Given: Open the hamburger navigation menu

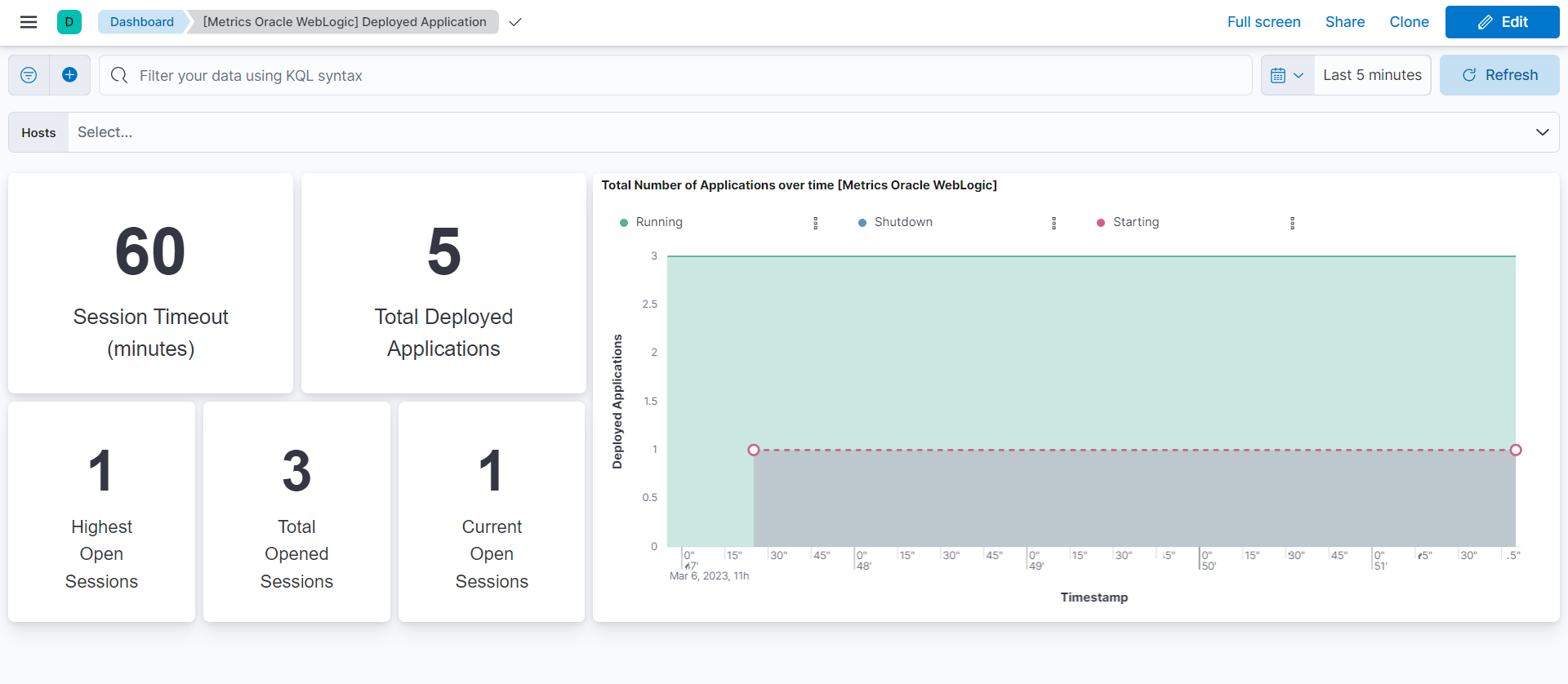Looking at the screenshot, I should click(29, 22).
